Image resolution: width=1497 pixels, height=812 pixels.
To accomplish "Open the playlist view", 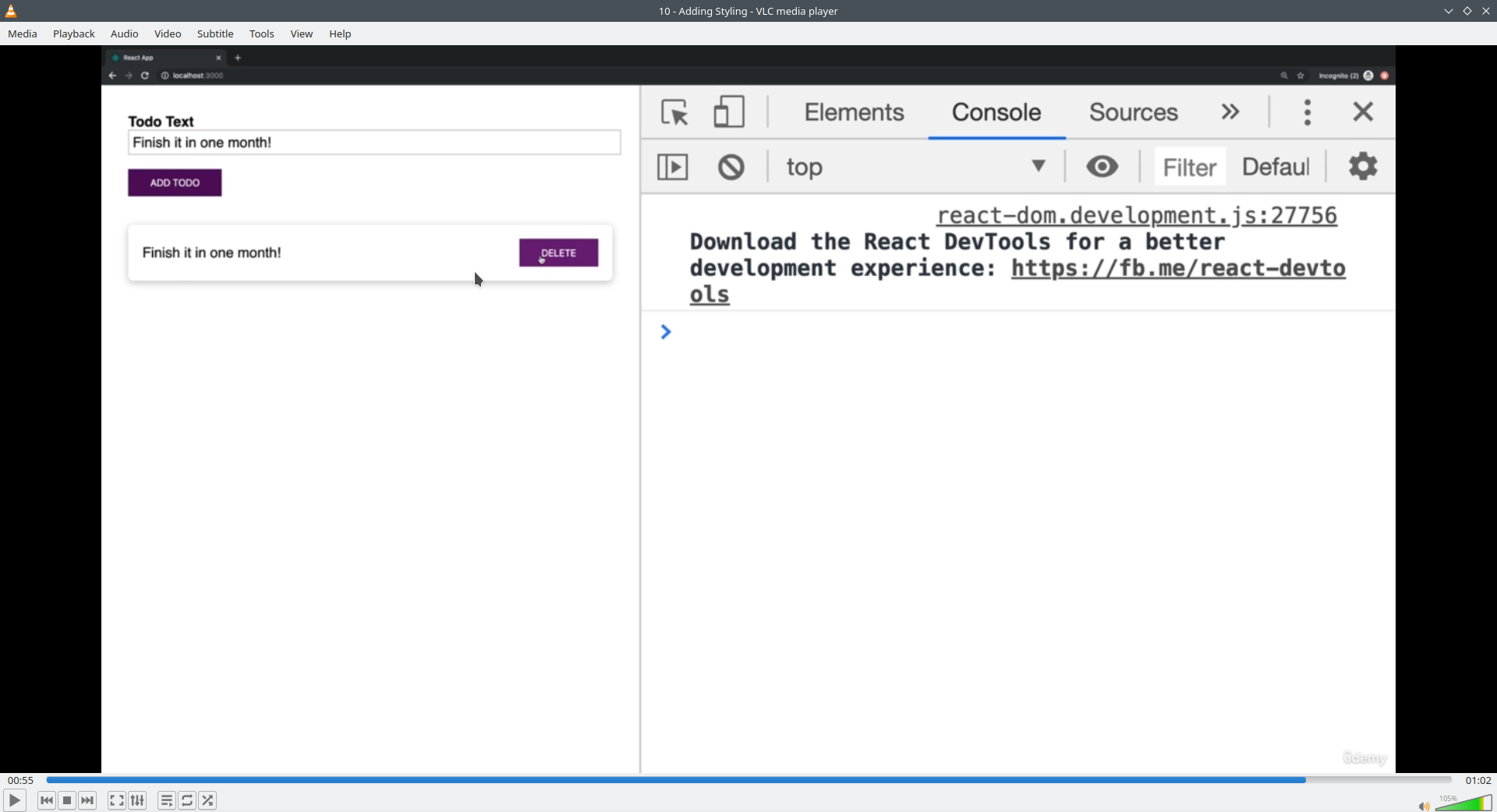I will tap(166, 800).
